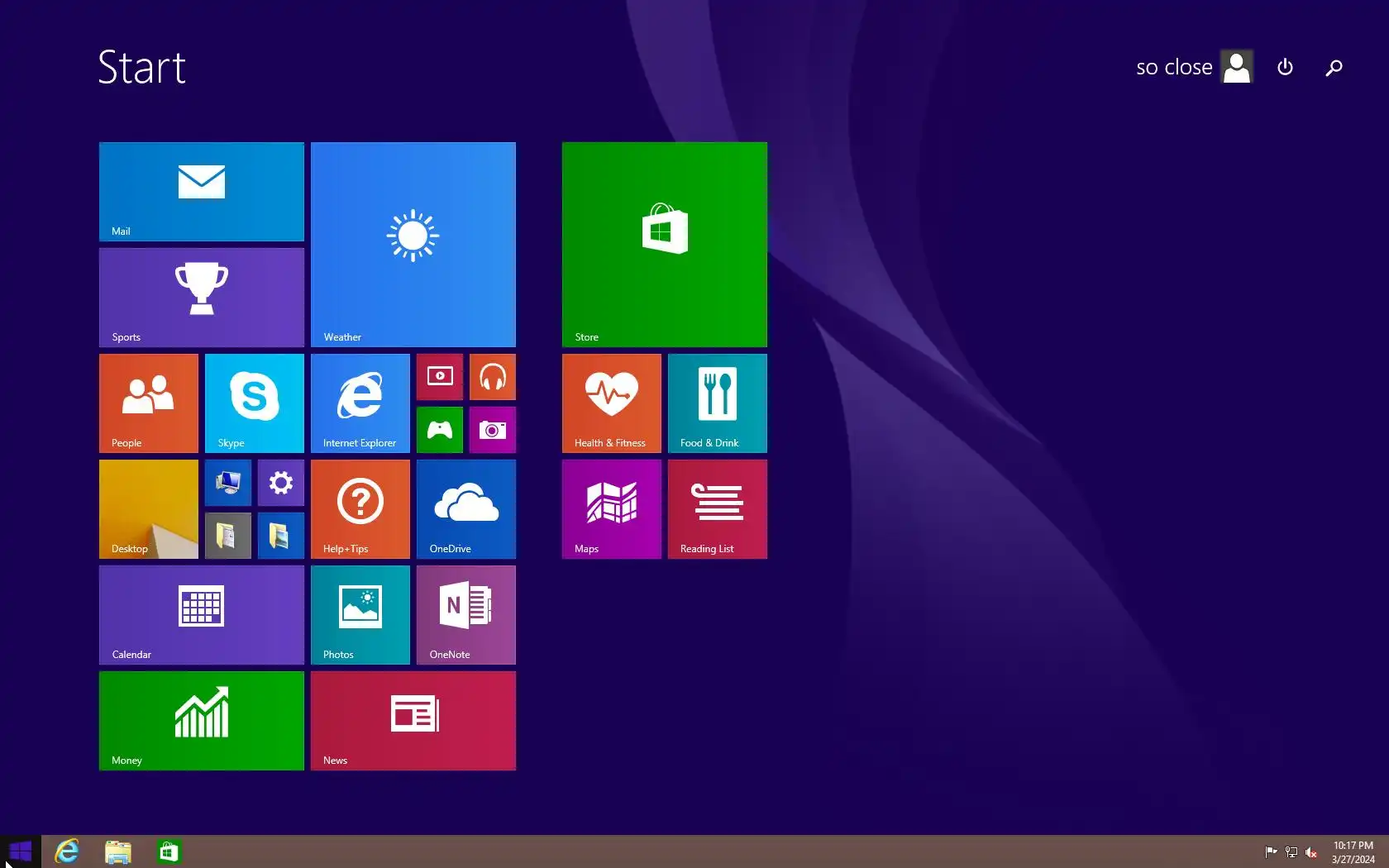Open the Mail tile
This screenshot has width=1389, height=868.
coord(202,192)
